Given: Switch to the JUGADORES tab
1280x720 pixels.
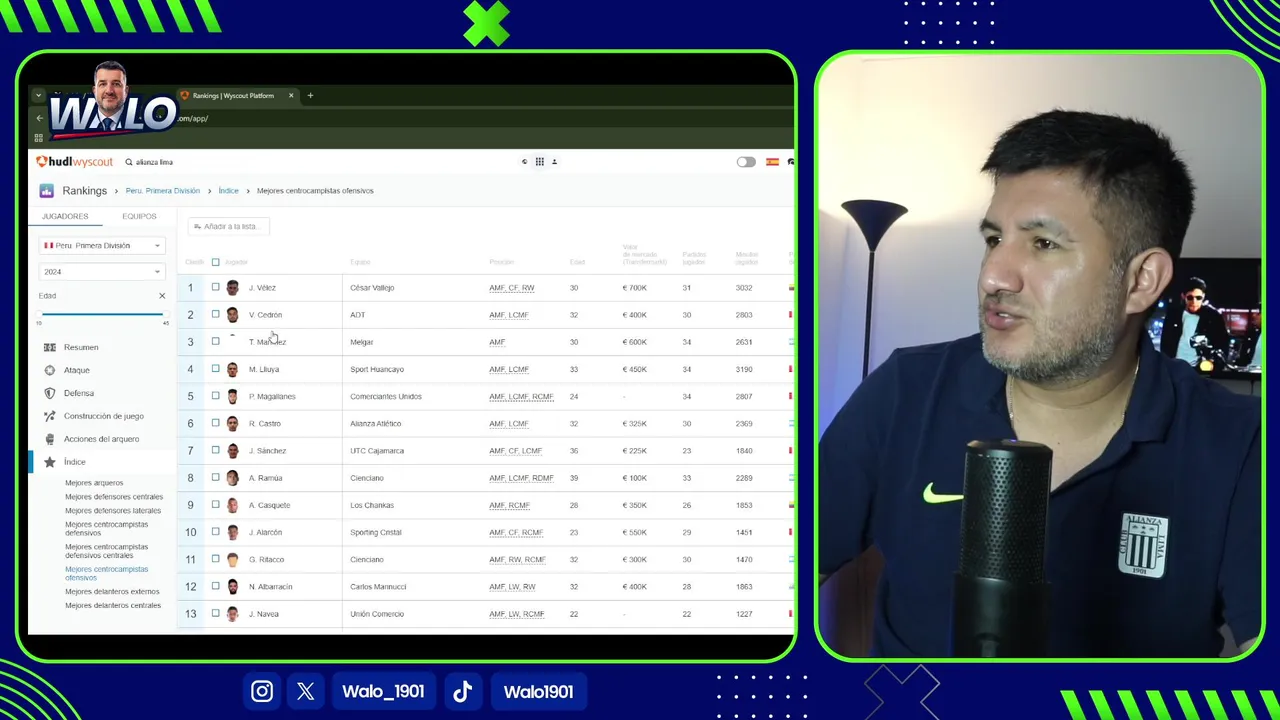Looking at the screenshot, I should (x=65, y=216).
